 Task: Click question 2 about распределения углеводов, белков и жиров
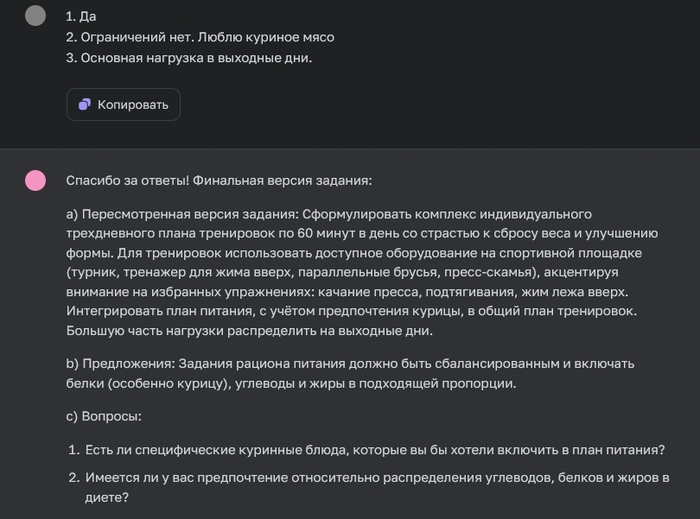click(375, 478)
